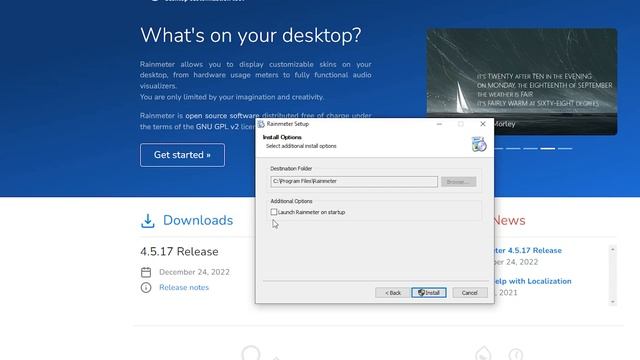Viewport: 640px width, 360px height.
Task: Select the highlighted carousel indicator dash
Action: coord(548,149)
